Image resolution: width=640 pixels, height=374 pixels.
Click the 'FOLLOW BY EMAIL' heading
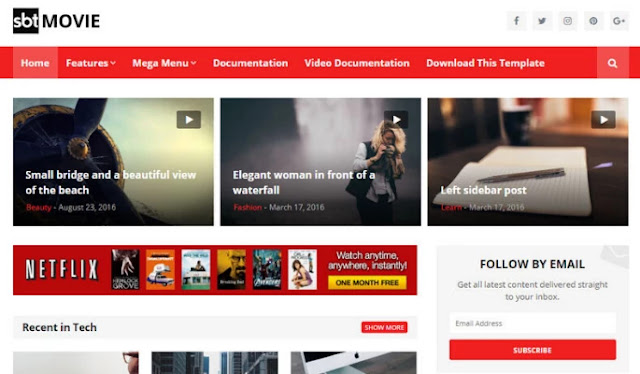point(532,264)
